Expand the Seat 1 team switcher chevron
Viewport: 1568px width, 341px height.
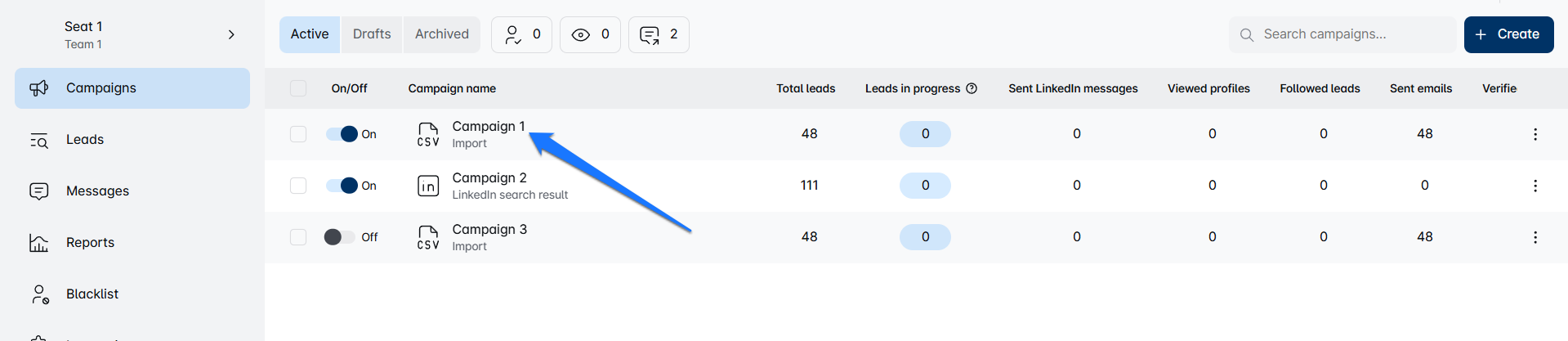pos(231,34)
